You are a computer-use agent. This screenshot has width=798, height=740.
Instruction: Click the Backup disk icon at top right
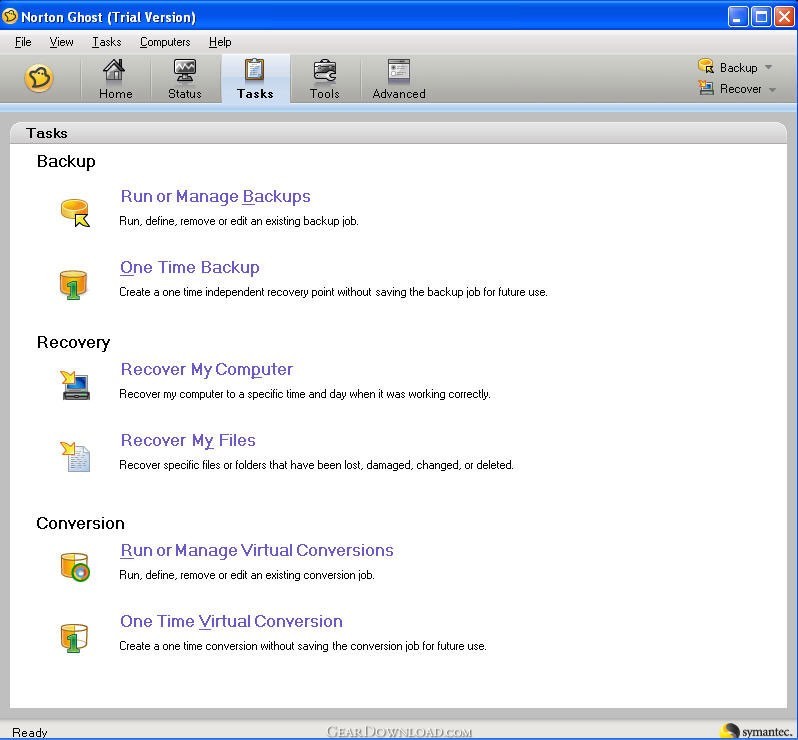[706, 66]
